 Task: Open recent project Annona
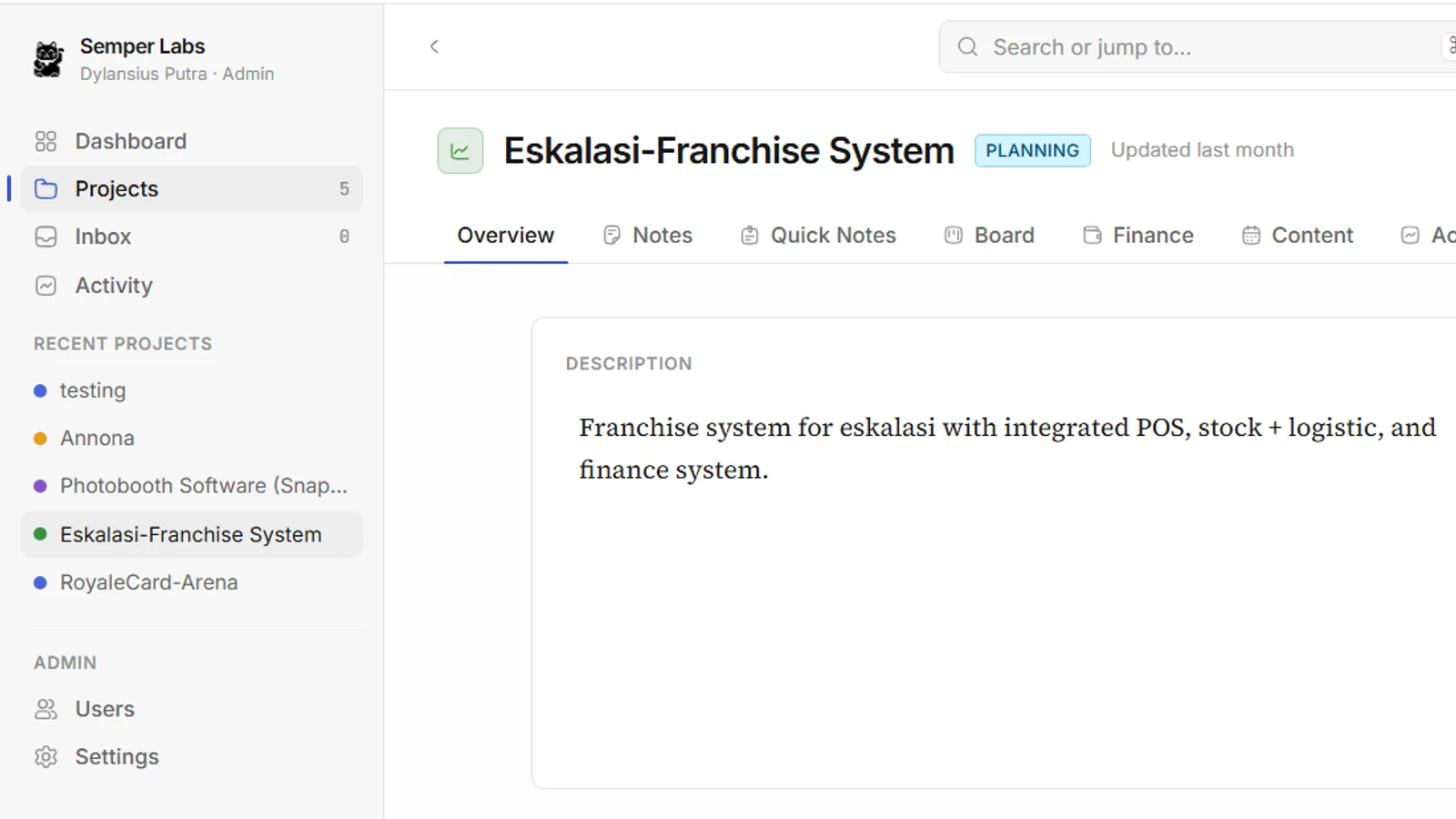tap(191, 439)
